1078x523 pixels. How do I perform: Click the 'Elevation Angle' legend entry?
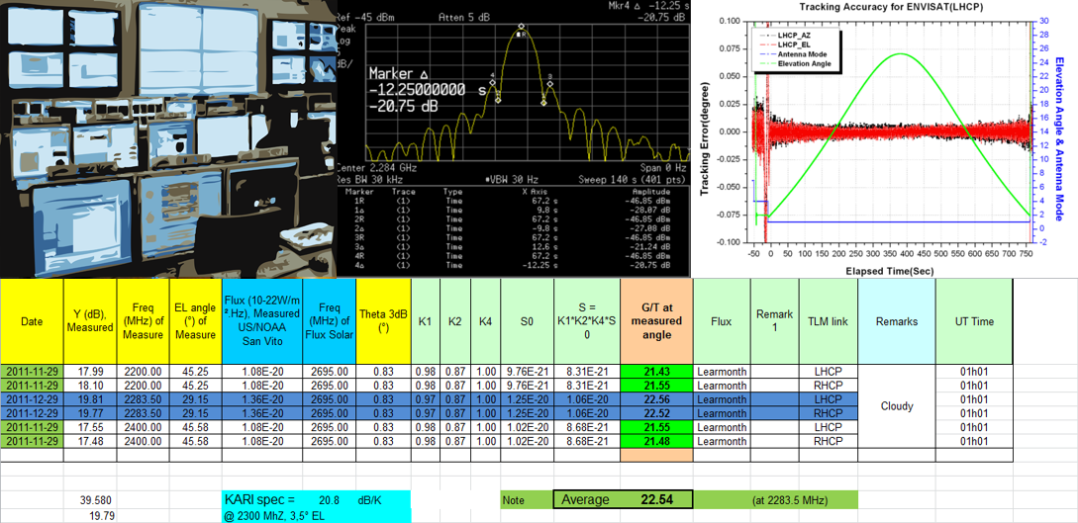[795, 63]
